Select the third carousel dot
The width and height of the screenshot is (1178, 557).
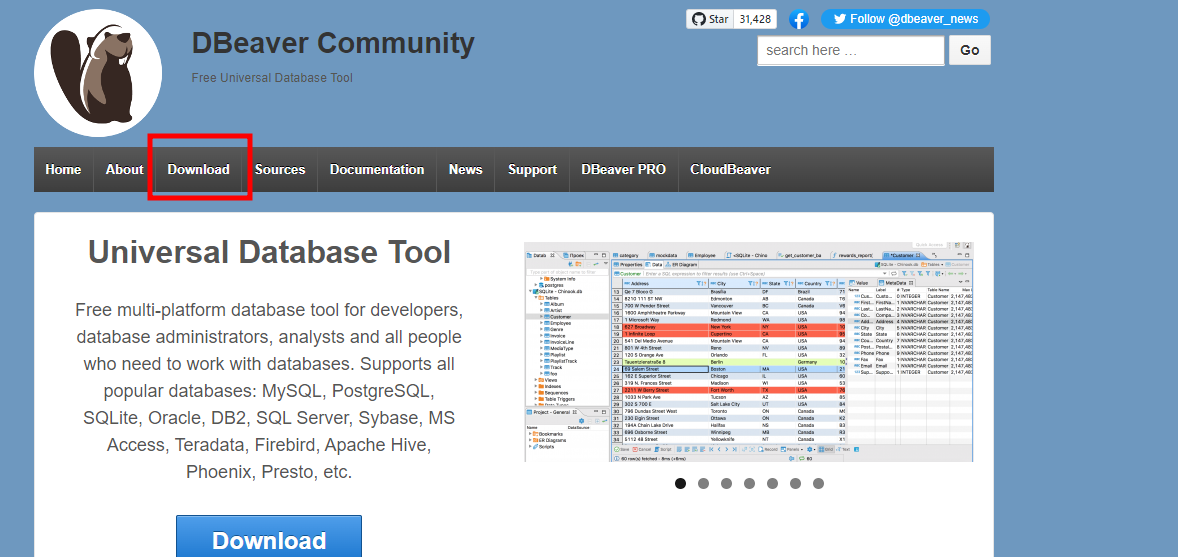pos(726,483)
